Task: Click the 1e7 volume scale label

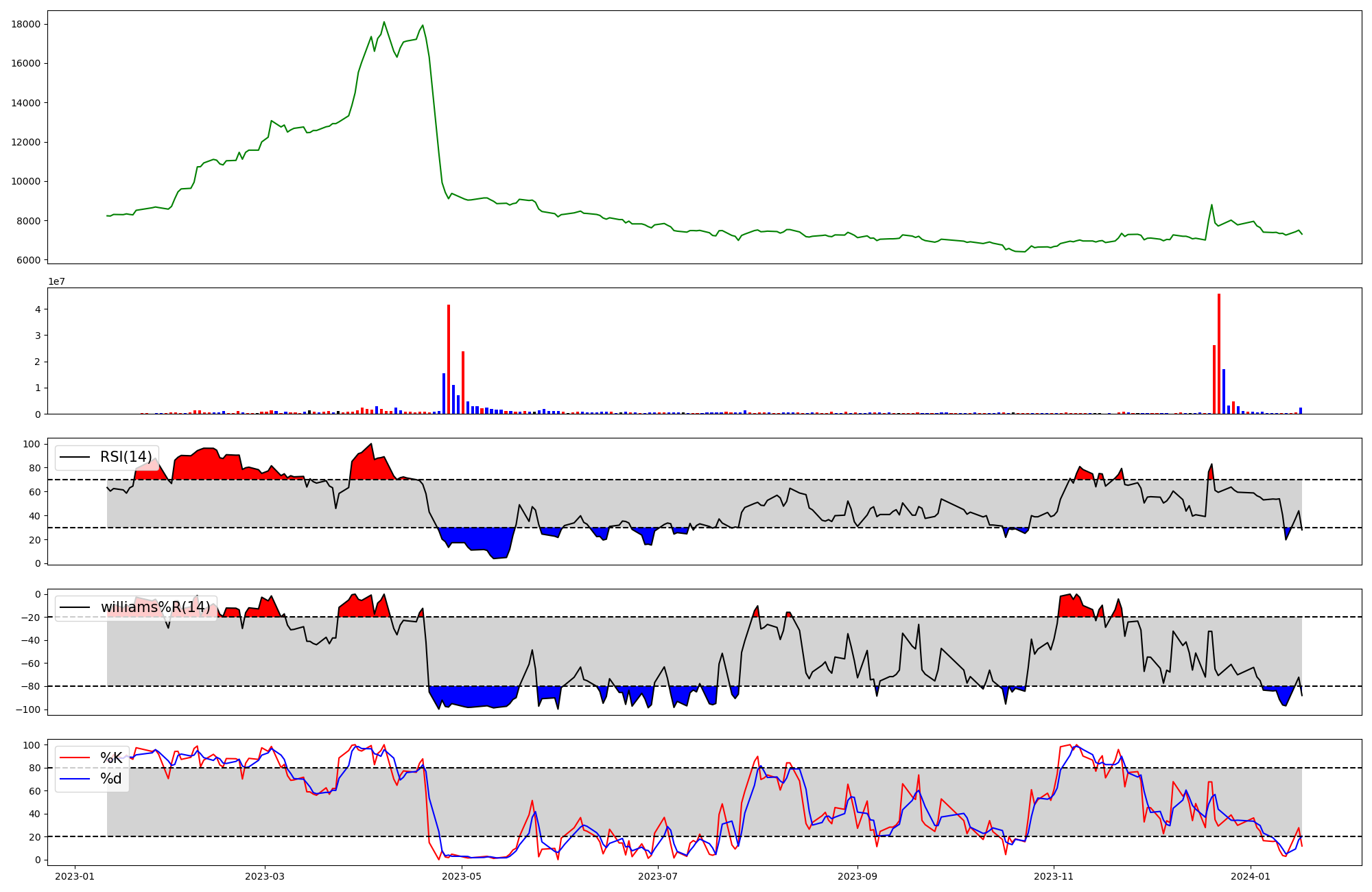Action: point(56,281)
